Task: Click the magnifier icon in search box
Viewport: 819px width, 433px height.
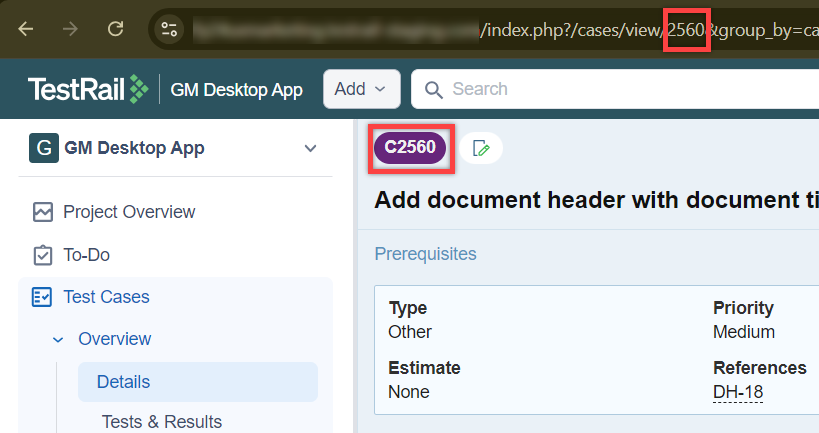Action: (433, 90)
